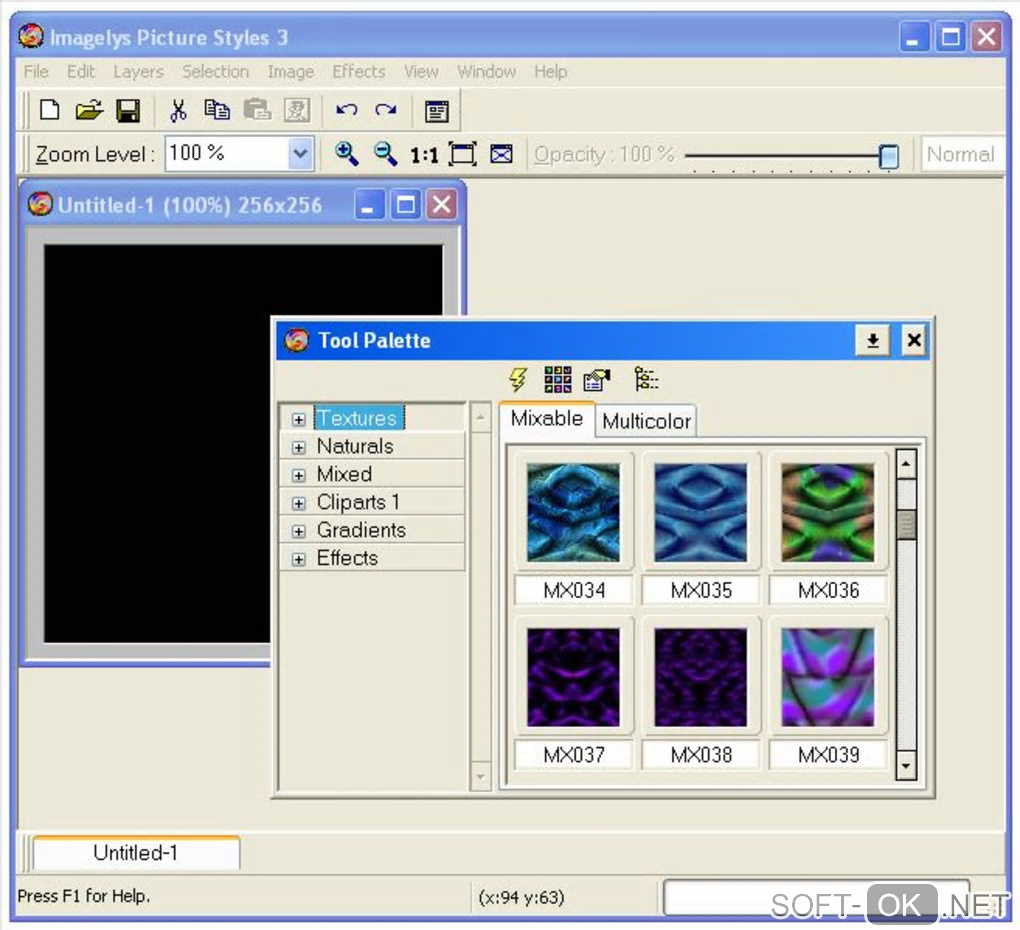
Task: Select the Mixed category label
Action: pyautogui.click(x=344, y=474)
